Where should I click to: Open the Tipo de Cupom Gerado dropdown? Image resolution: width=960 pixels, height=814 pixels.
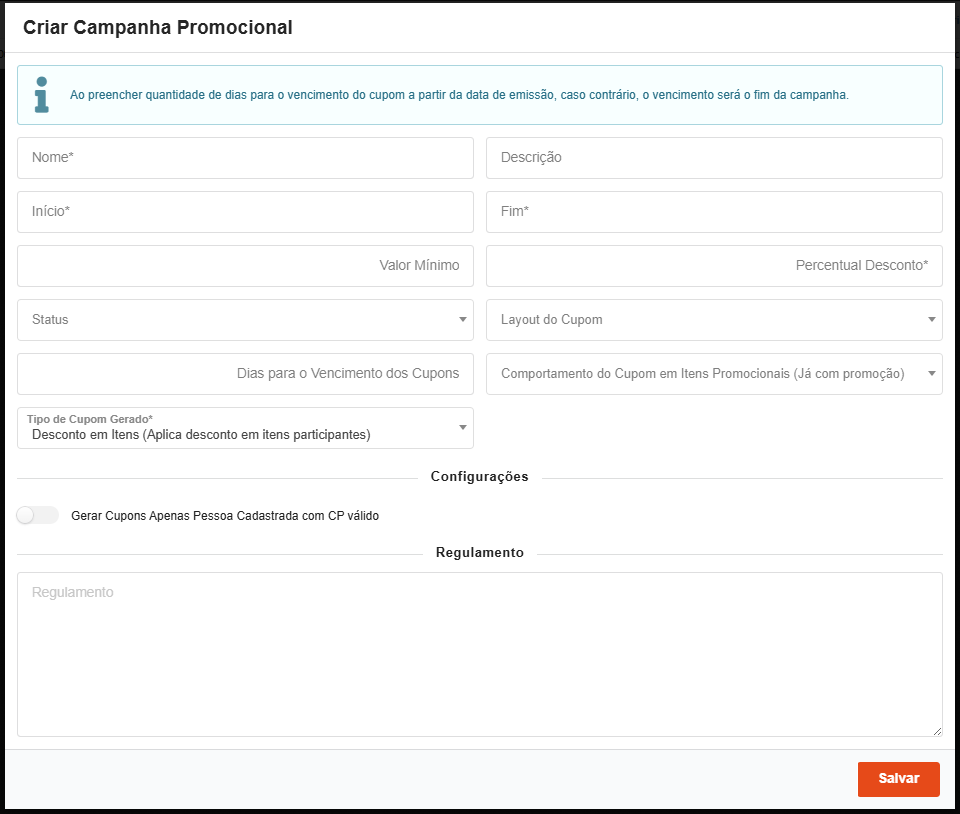tap(245, 428)
